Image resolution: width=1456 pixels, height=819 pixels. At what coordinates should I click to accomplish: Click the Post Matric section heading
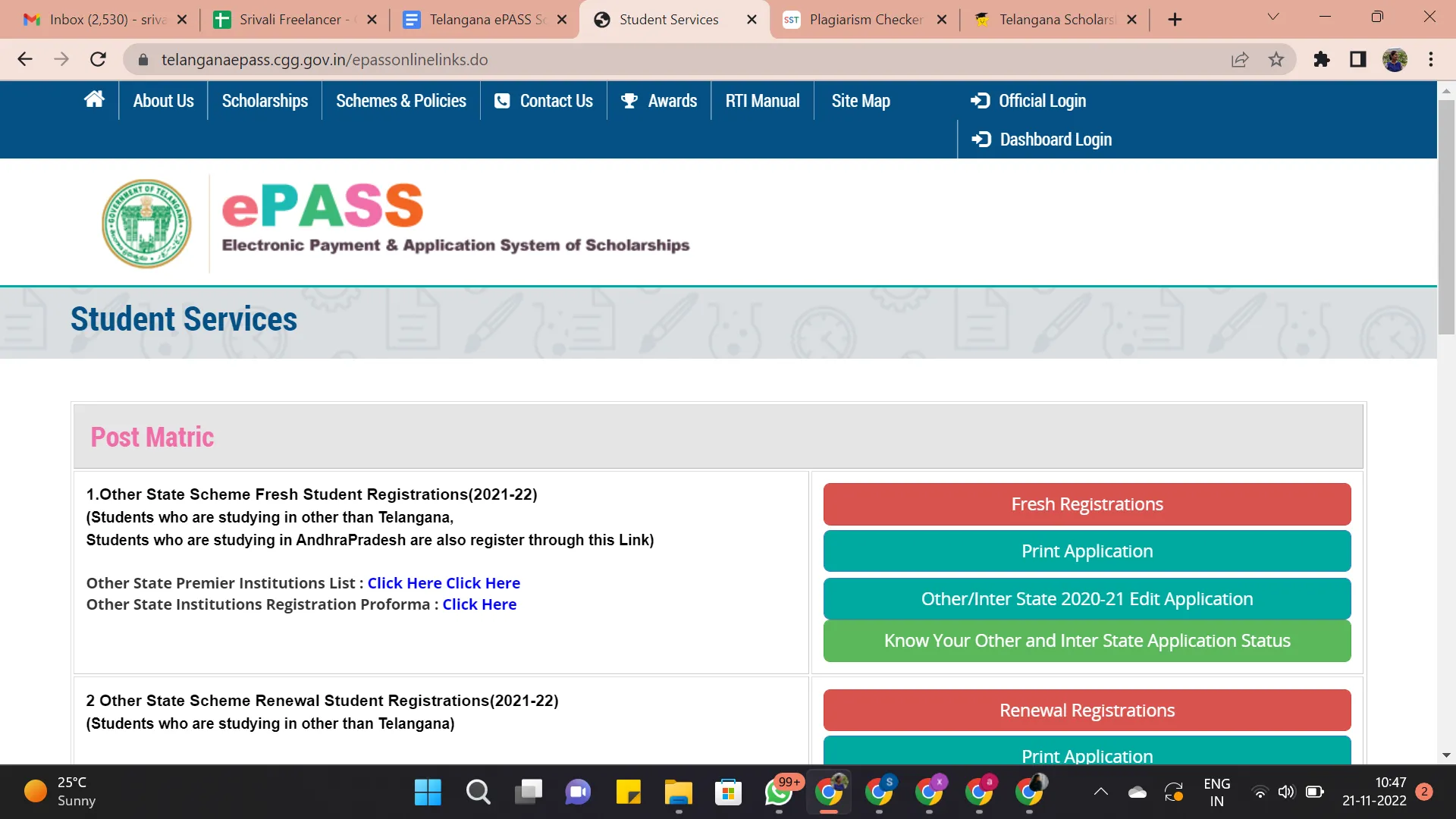(152, 438)
